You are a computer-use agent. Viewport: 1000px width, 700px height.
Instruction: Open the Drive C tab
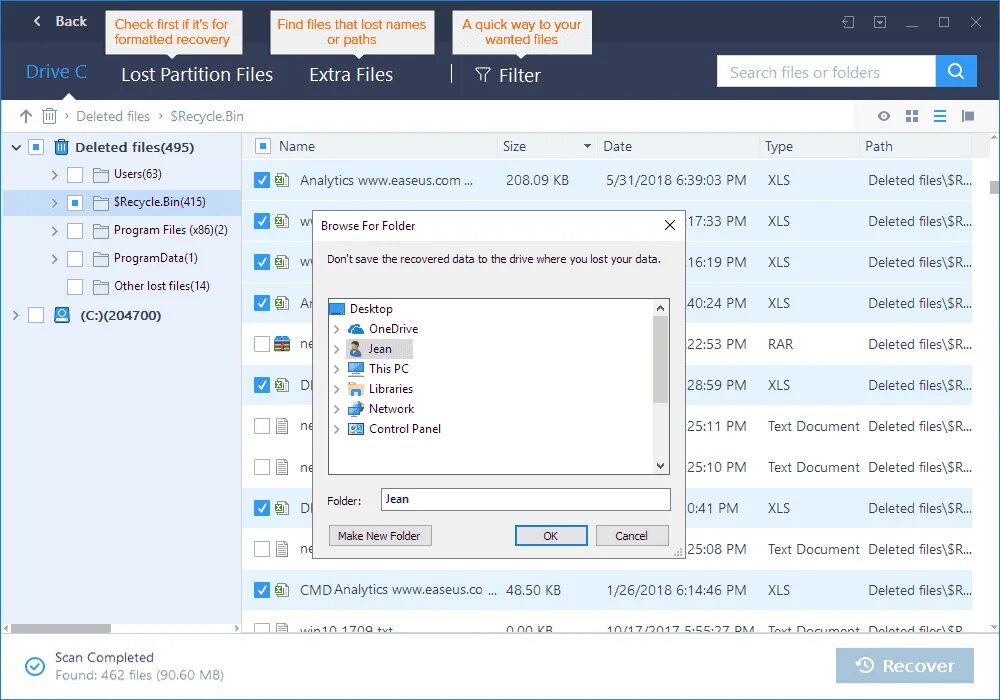(56, 72)
